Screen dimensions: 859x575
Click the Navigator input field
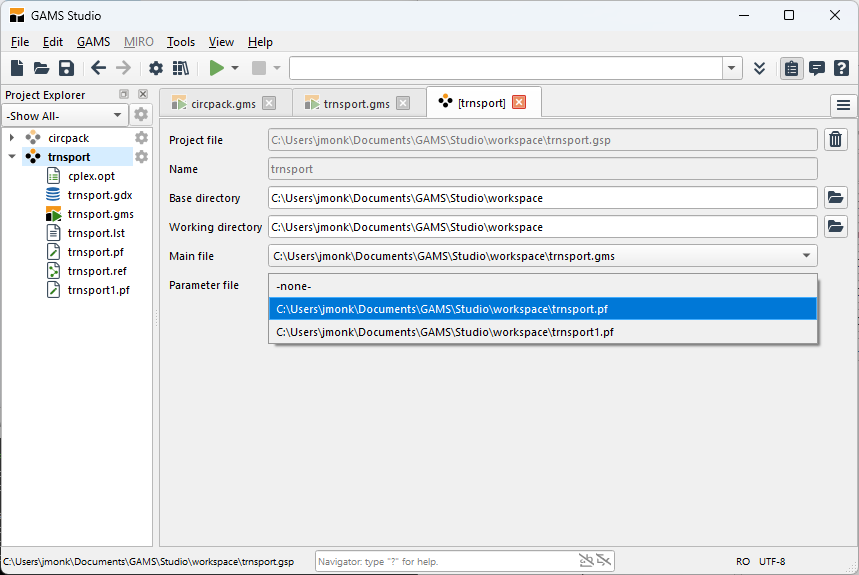coord(445,562)
